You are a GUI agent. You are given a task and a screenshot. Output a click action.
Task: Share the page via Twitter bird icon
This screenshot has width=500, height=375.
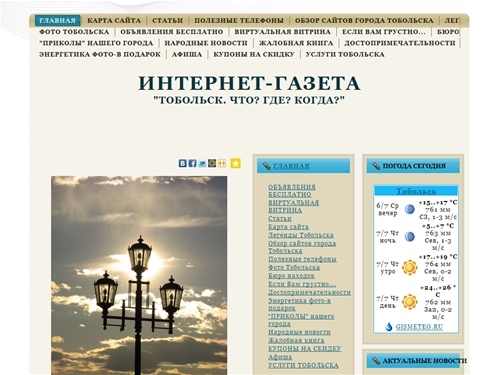pyautogui.click(x=202, y=163)
